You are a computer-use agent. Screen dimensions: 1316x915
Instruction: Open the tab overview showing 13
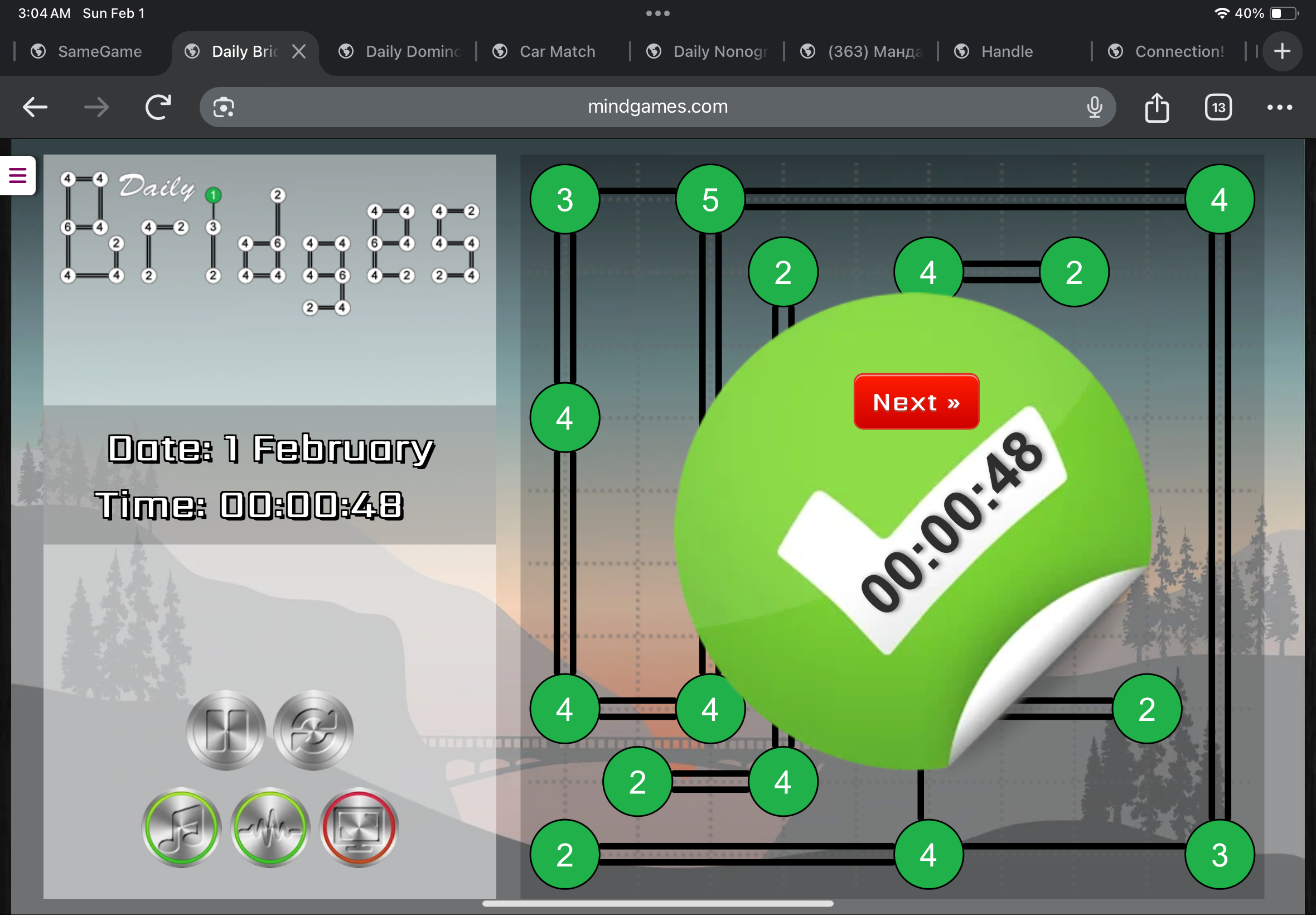pos(1217,107)
